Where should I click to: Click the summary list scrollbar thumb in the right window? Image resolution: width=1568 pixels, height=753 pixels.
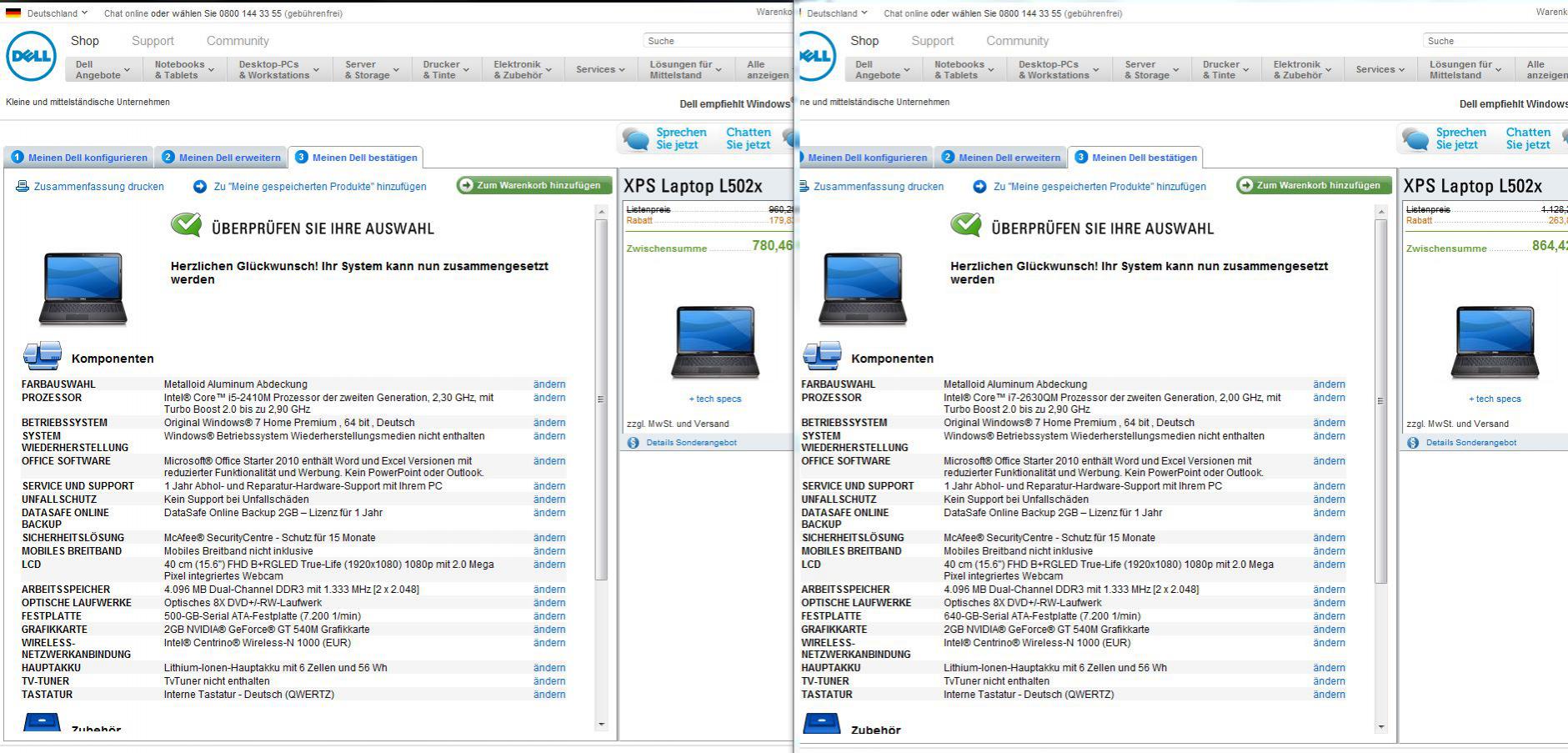coord(1380,401)
